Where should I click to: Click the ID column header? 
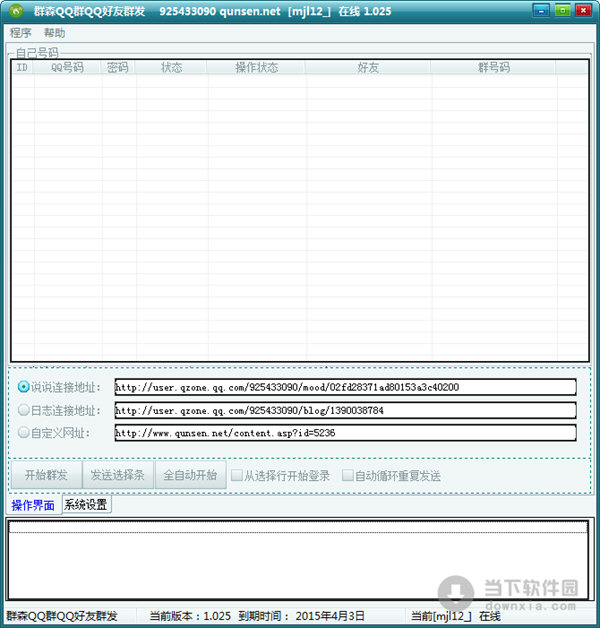(22, 67)
